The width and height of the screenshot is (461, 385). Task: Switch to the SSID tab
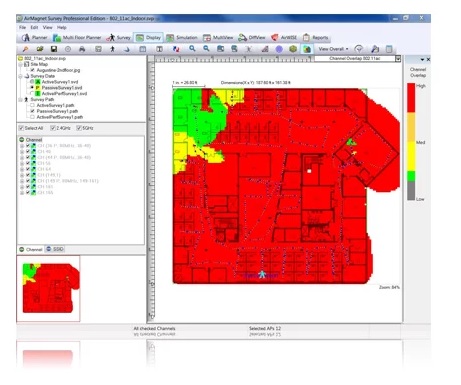[x=55, y=249]
